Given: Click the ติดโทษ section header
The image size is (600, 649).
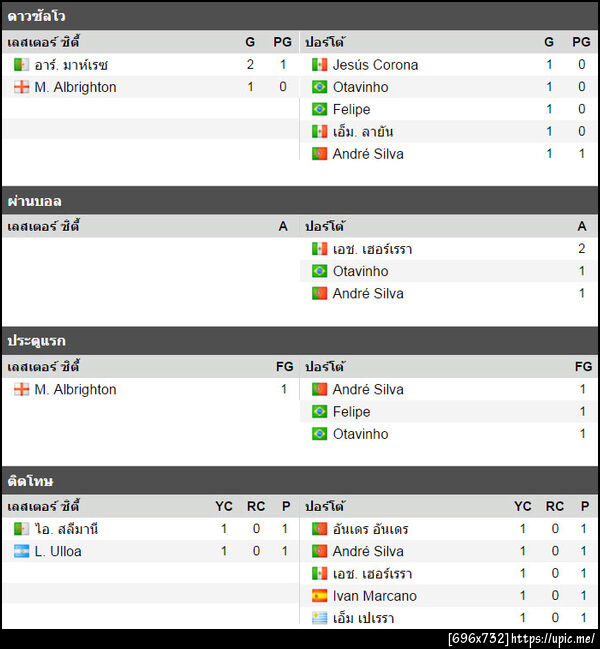Looking at the screenshot, I should click(31, 481).
